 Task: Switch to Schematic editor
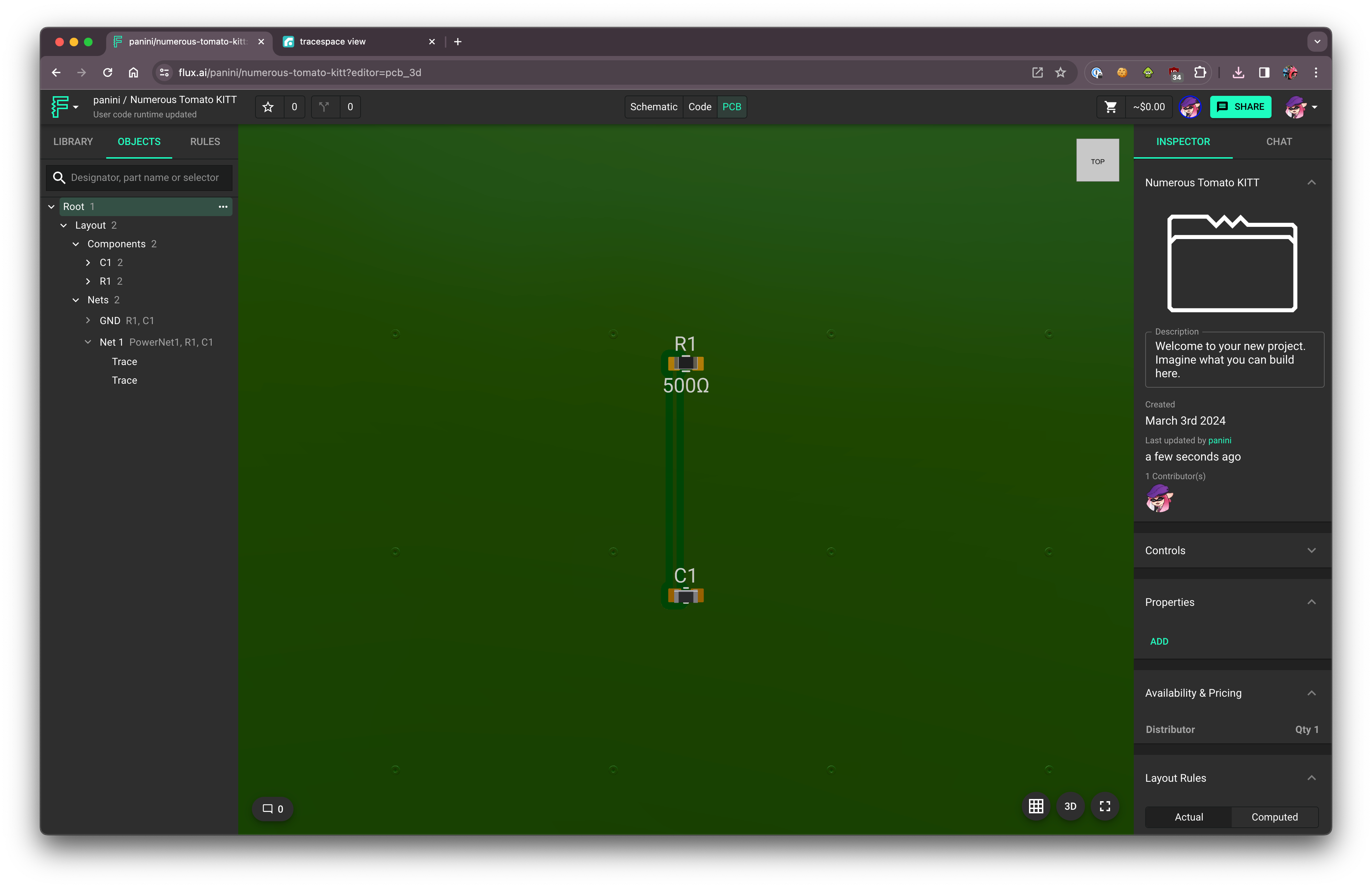coord(653,107)
